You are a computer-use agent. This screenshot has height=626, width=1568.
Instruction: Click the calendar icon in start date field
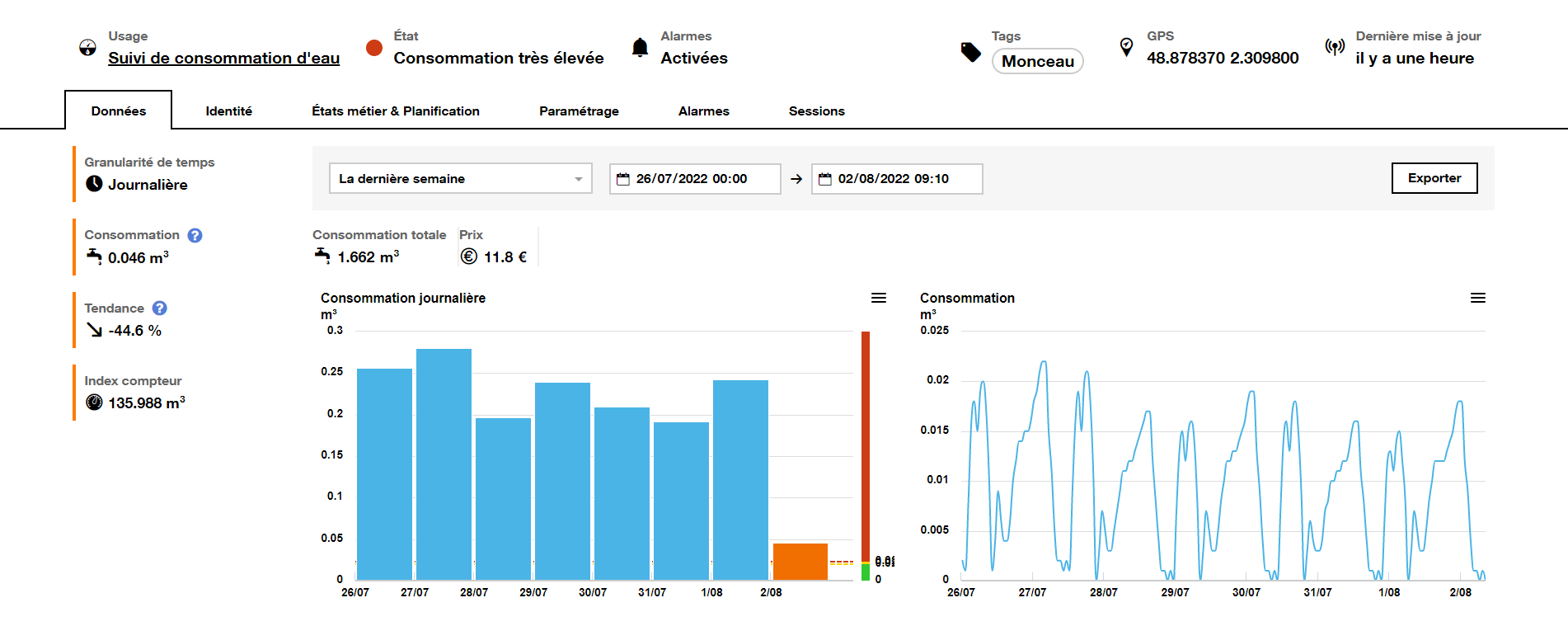[x=623, y=179]
